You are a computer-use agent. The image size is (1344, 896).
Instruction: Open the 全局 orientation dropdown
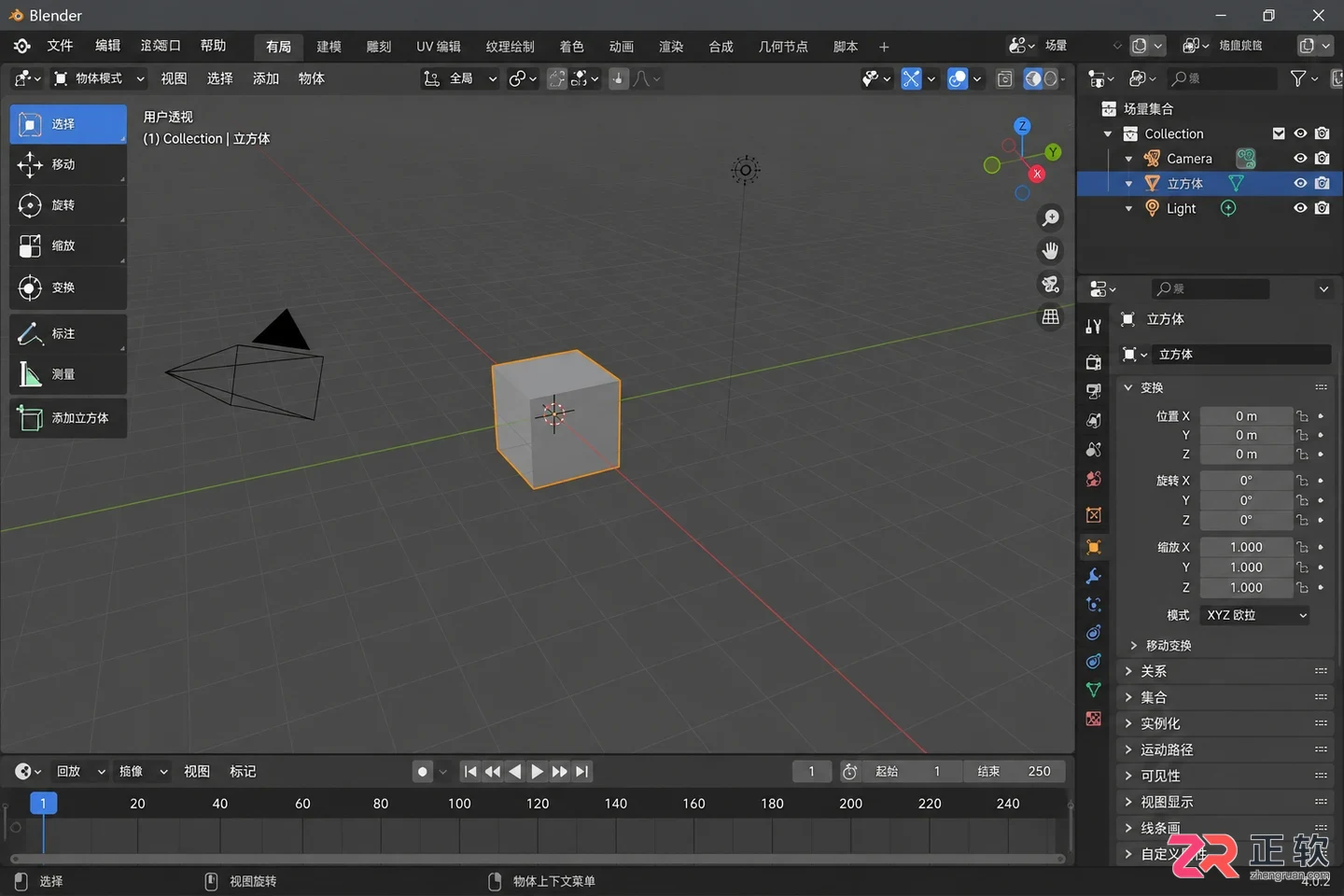pos(460,79)
